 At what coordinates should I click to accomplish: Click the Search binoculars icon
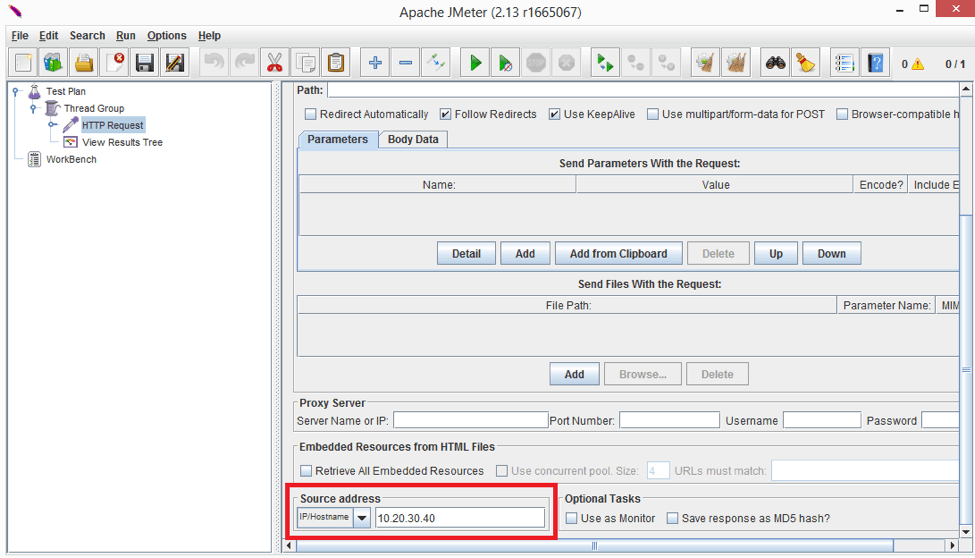tap(775, 63)
